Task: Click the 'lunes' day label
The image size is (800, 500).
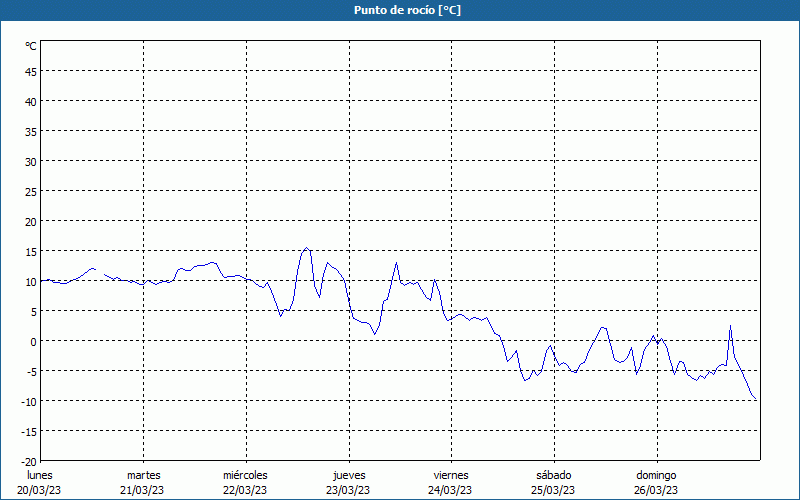Action: [40, 475]
